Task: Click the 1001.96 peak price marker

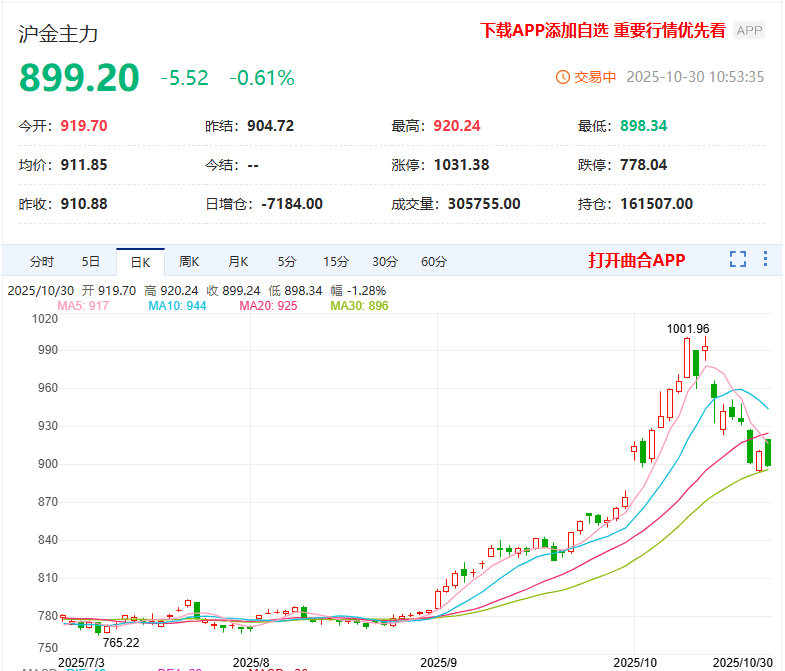Action: (x=688, y=328)
